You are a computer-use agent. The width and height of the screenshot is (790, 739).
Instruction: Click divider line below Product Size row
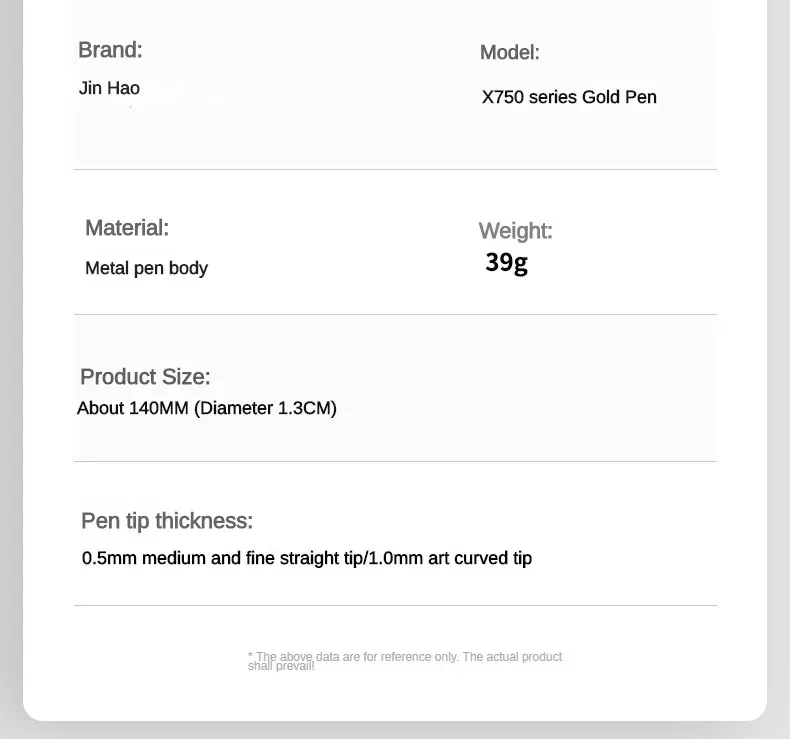[x=395, y=461]
